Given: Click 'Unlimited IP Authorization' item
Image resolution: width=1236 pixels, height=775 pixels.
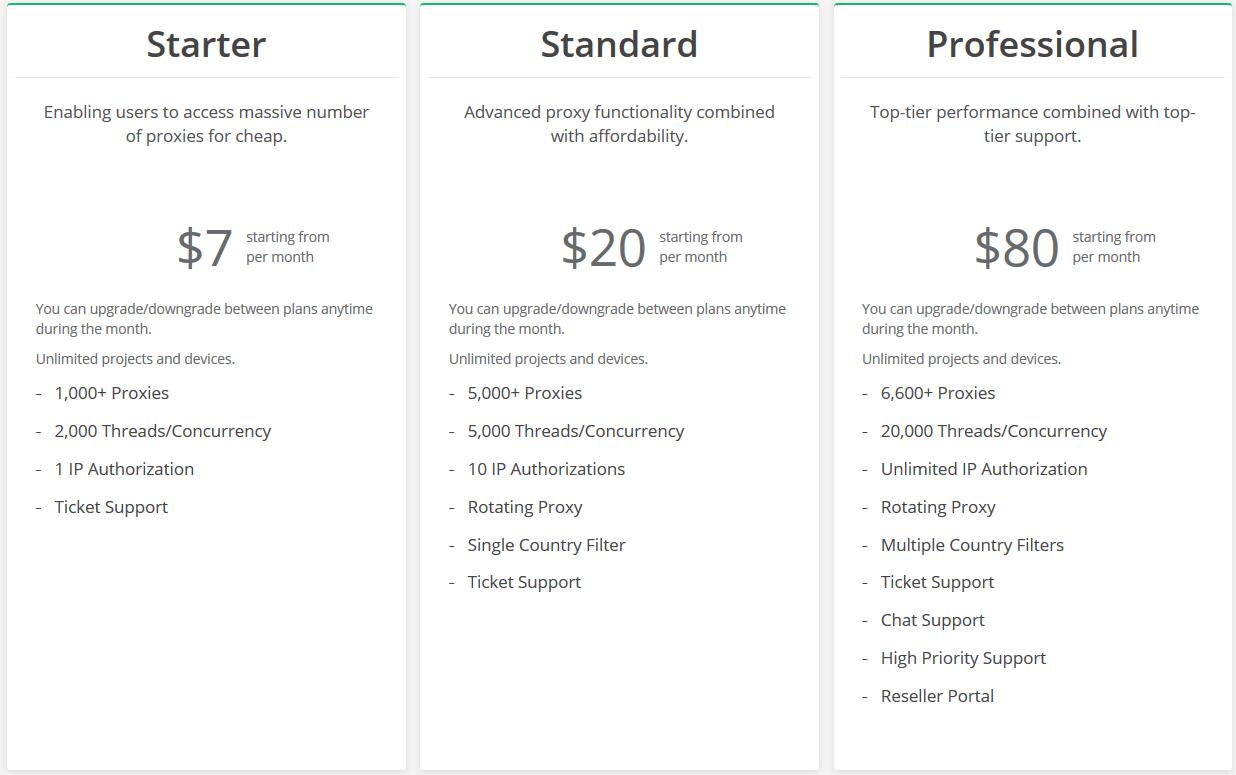Looking at the screenshot, I should (984, 469).
